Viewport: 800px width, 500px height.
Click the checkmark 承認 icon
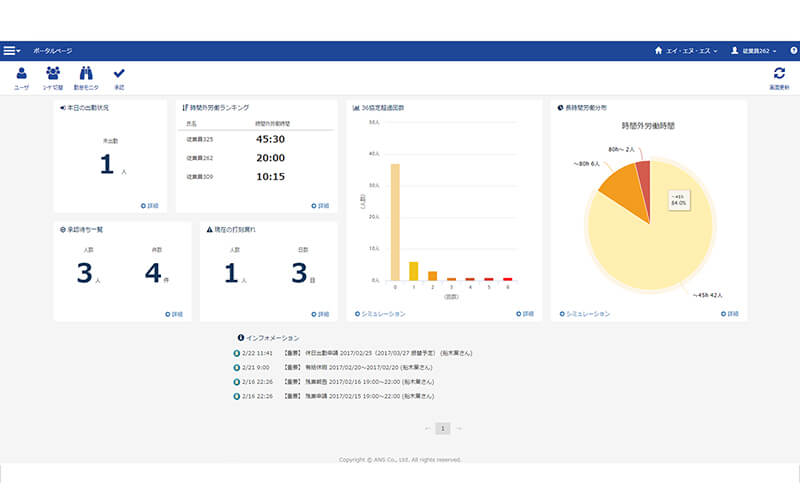pos(119,73)
